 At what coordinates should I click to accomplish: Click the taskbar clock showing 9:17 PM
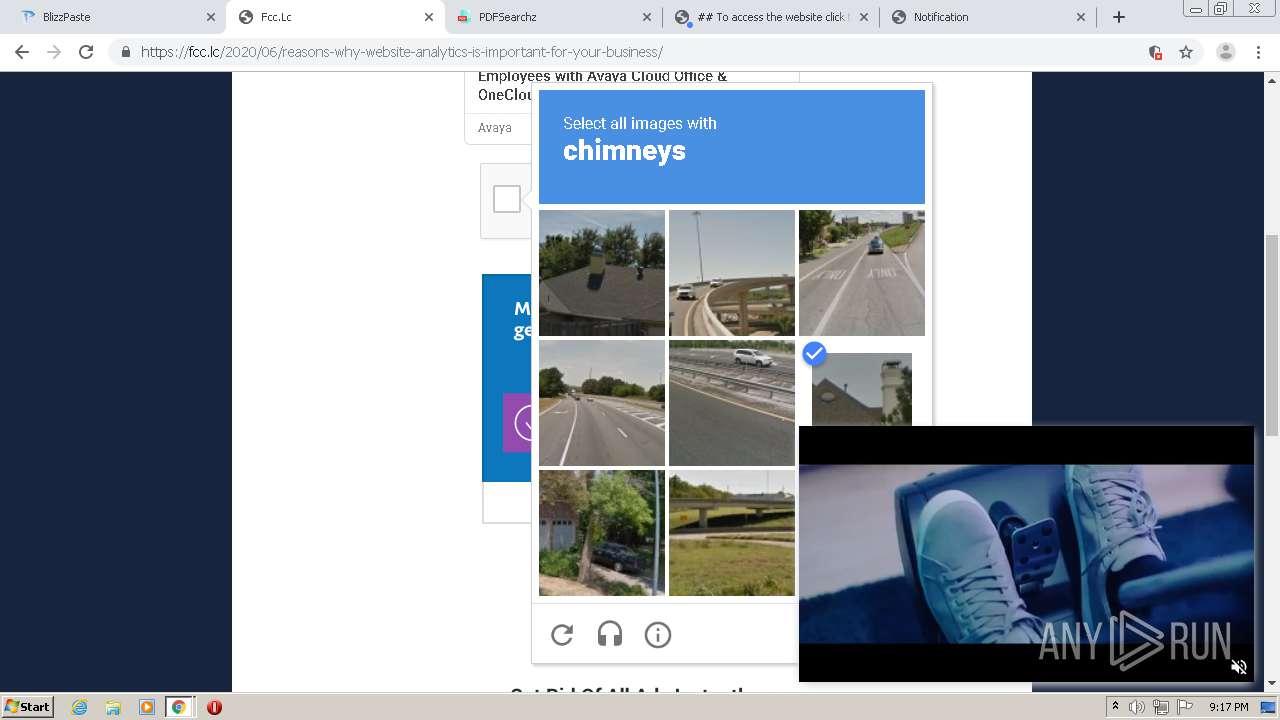tap(1228, 707)
